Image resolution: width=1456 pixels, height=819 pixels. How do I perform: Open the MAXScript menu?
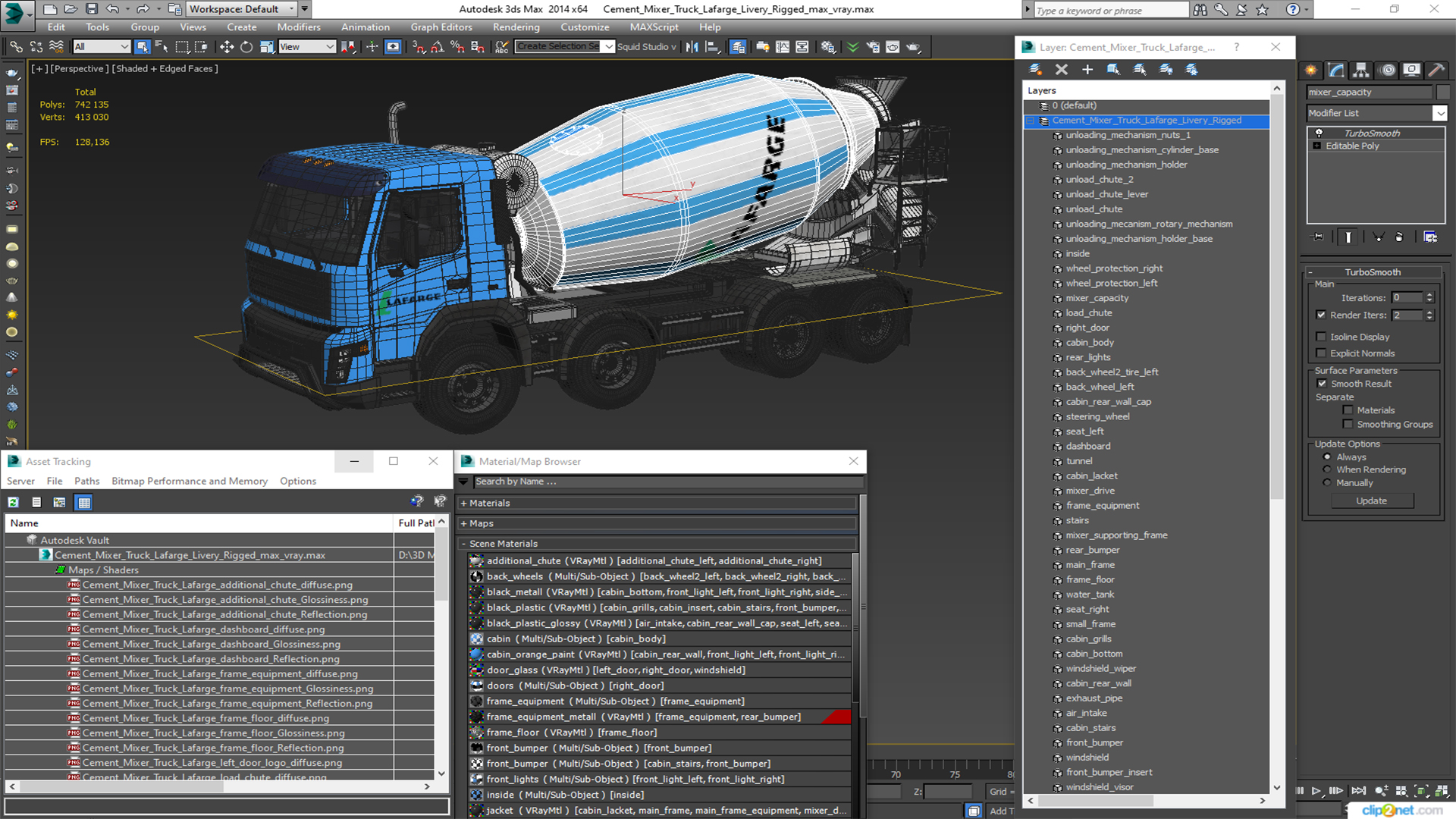click(654, 27)
